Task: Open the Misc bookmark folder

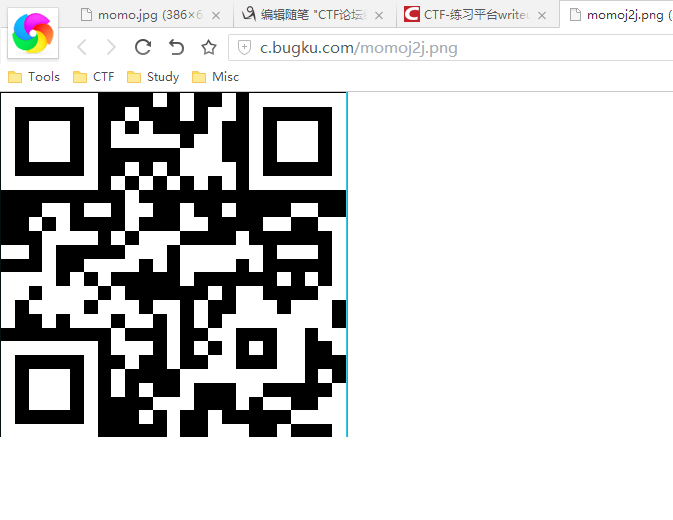Action: [215, 77]
